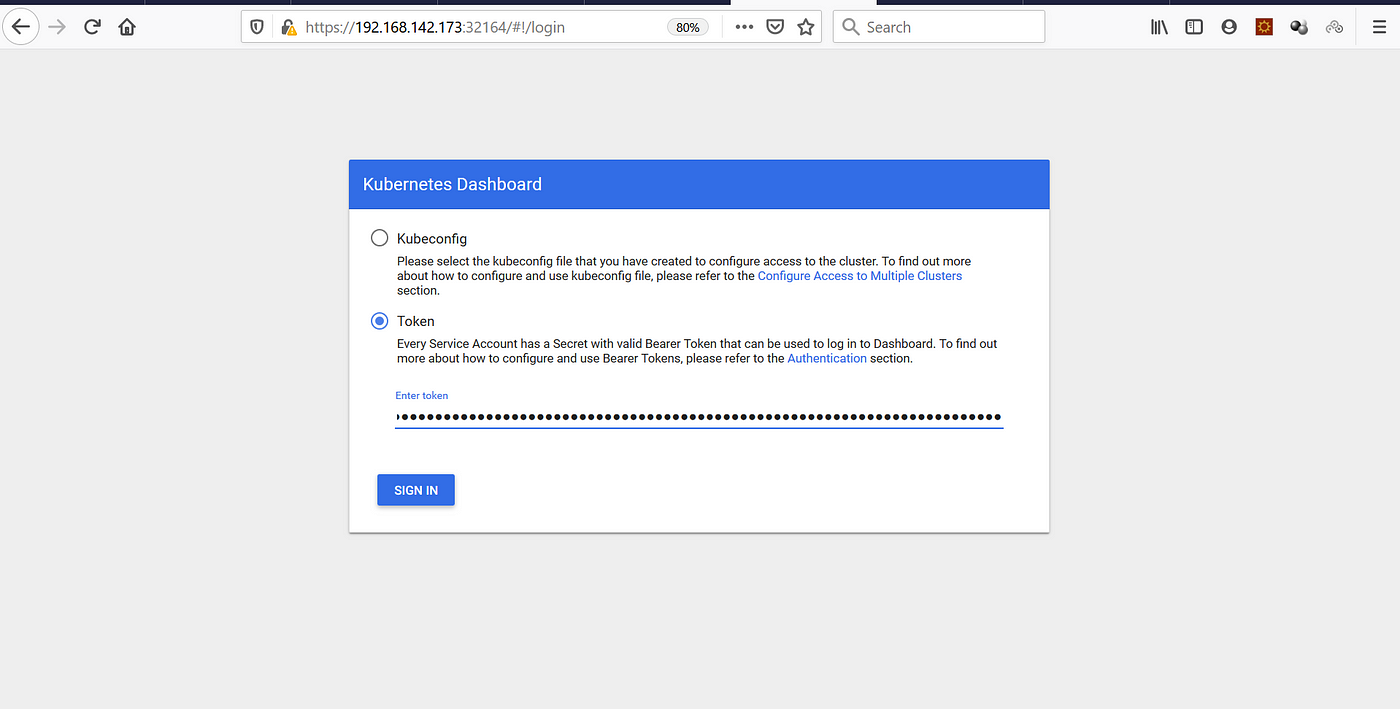The width and height of the screenshot is (1400, 709).
Task: Open the Library bookshelf icon
Action: (x=1159, y=27)
